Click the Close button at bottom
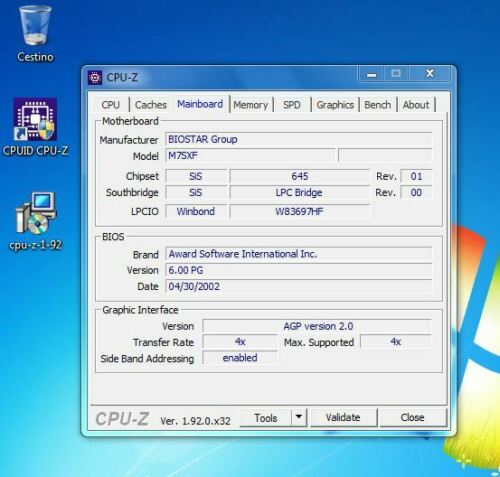Screen dimensions: 500x477 pos(412,417)
